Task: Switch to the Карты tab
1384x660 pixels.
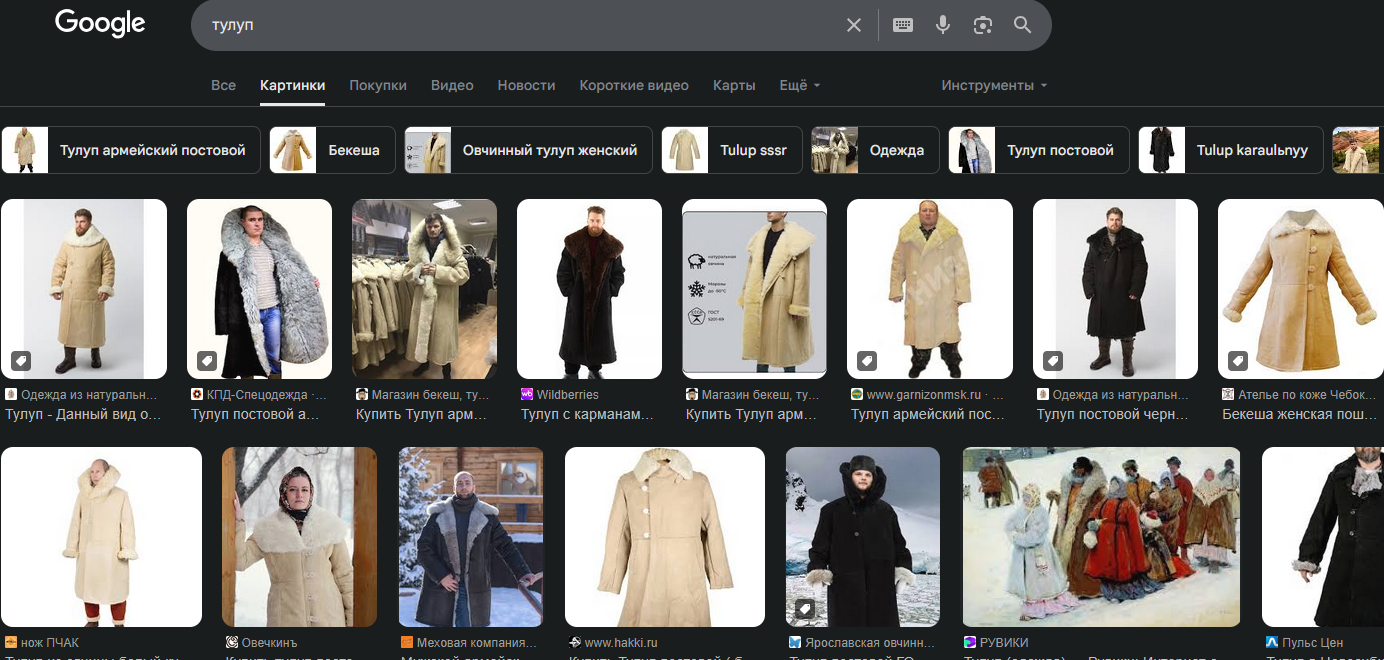Action: (x=734, y=85)
